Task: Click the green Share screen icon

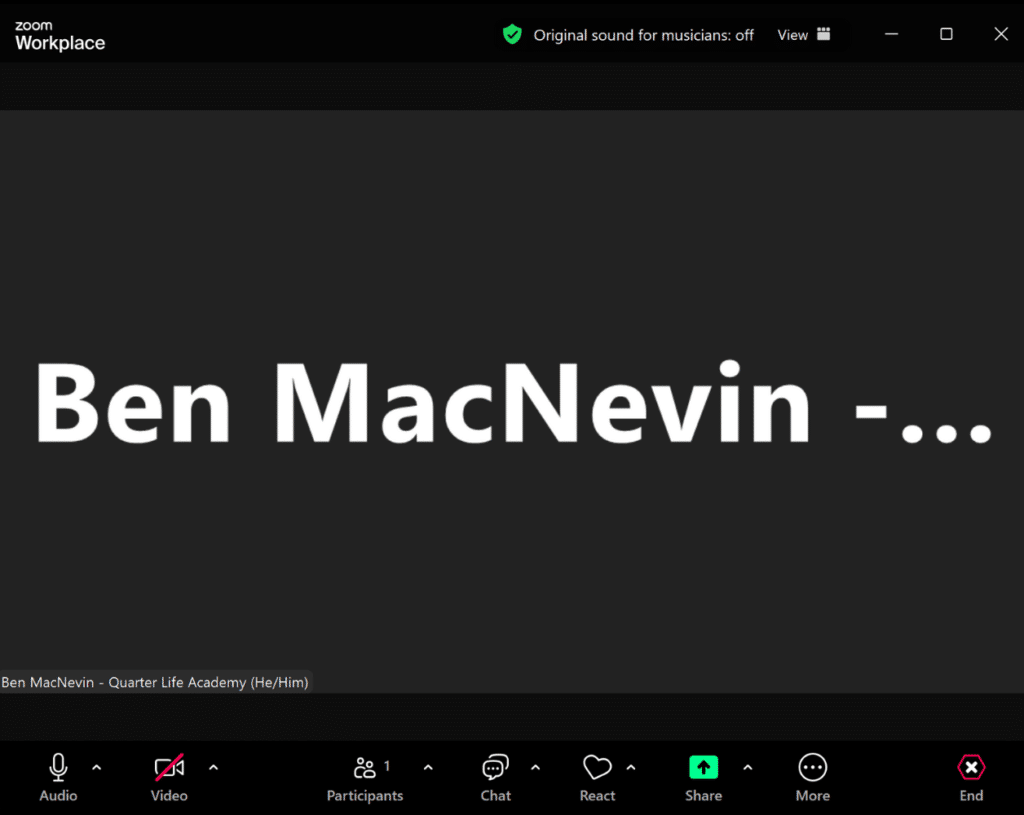Action: 703,768
